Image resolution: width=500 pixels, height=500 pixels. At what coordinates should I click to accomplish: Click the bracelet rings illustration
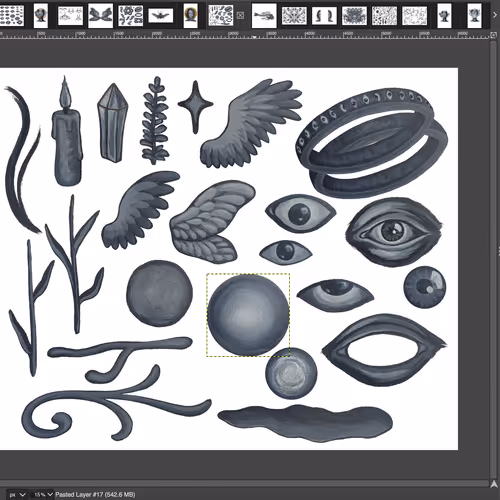click(x=372, y=143)
